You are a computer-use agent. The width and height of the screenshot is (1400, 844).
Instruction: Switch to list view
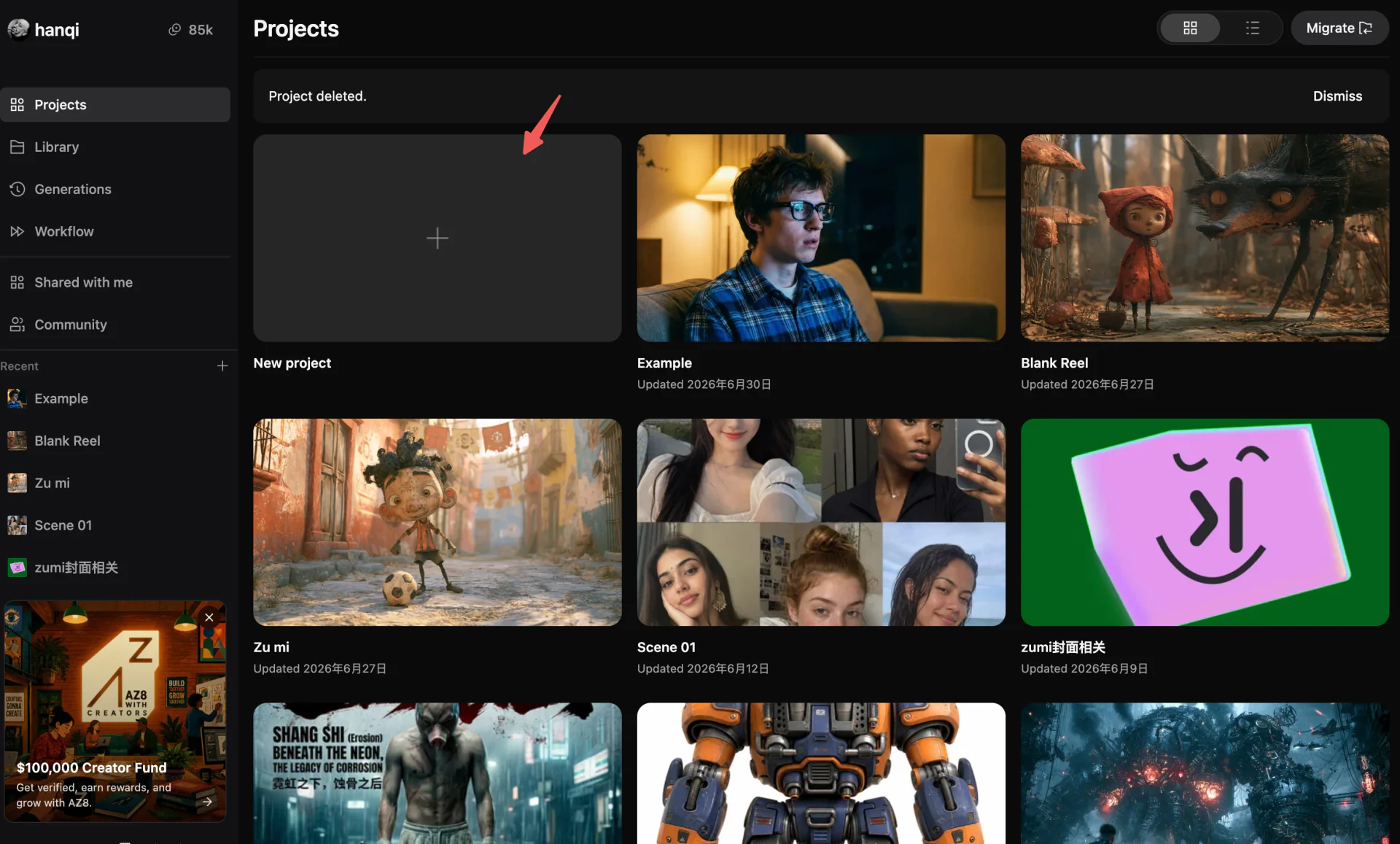point(1252,28)
